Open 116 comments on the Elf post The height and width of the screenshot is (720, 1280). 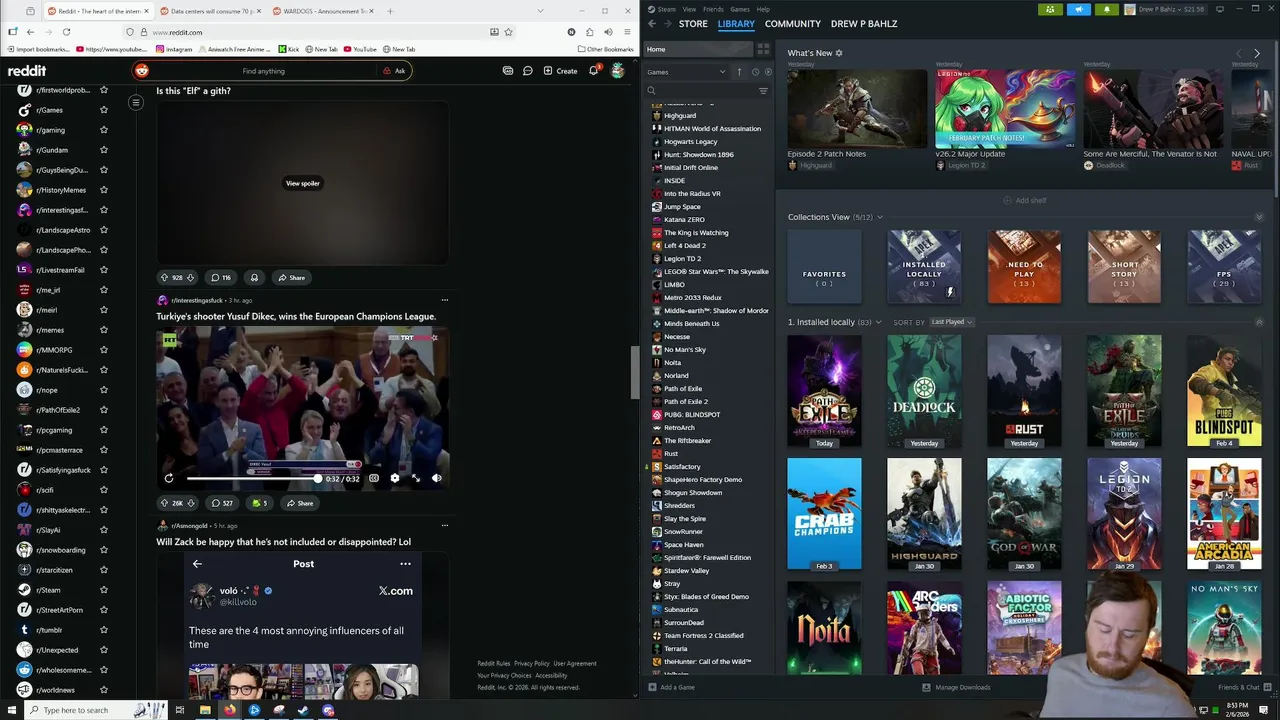click(x=221, y=278)
